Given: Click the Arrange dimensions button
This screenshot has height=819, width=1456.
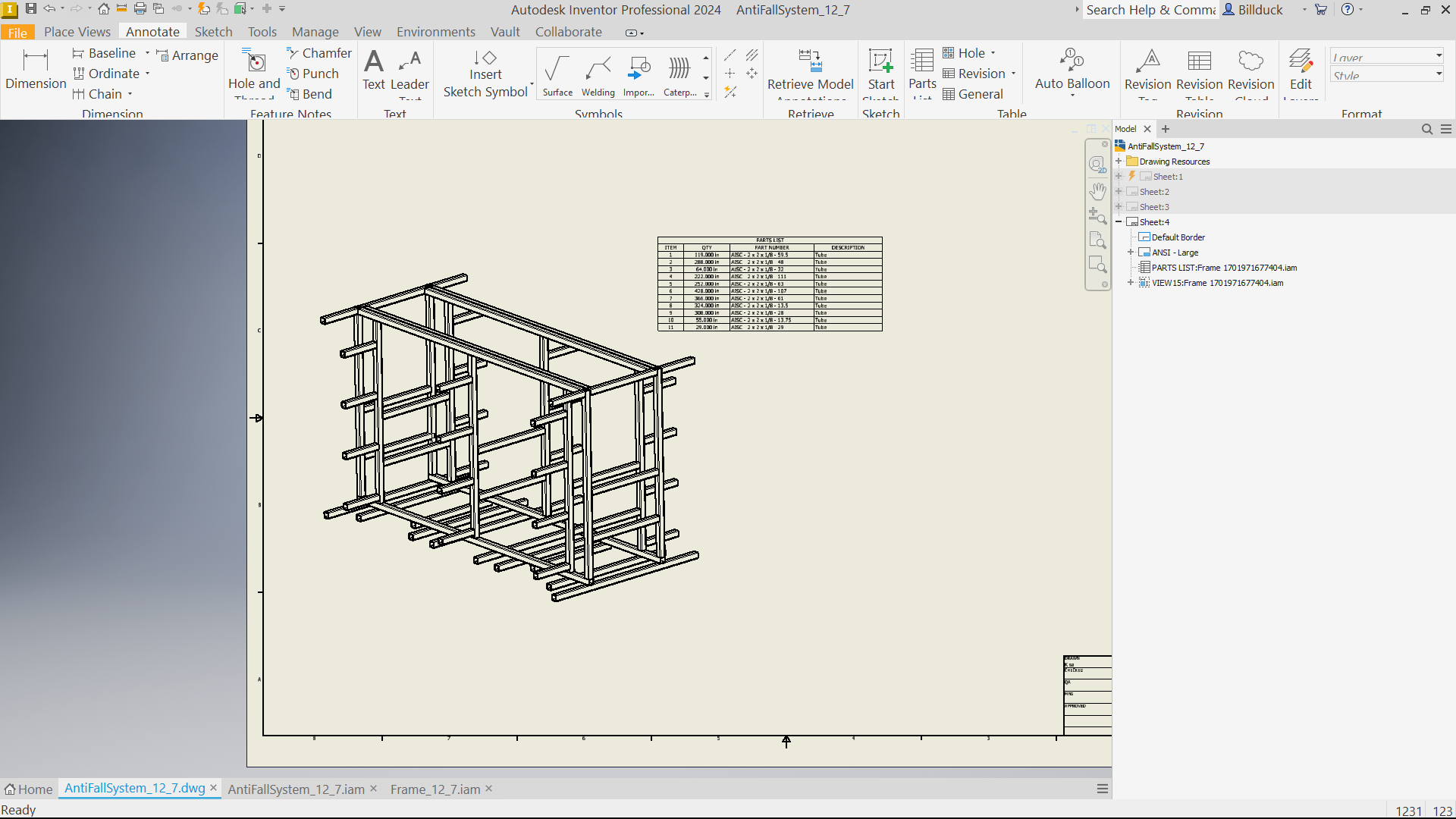Looking at the screenshot, I should (187, 55).
